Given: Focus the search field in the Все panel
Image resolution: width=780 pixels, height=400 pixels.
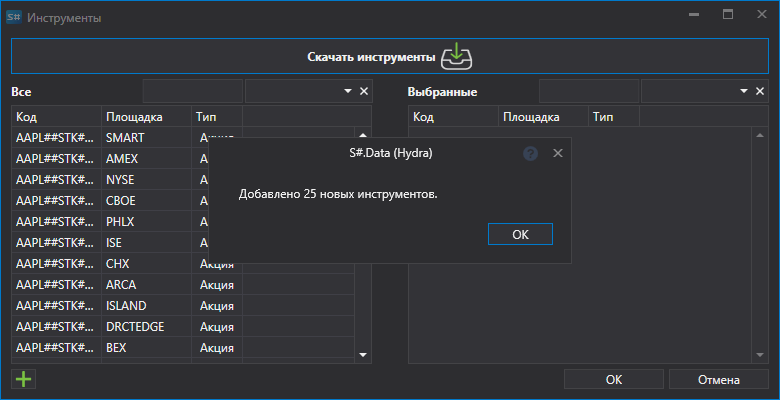Looking at the screenshot, I should pos(193,91).
